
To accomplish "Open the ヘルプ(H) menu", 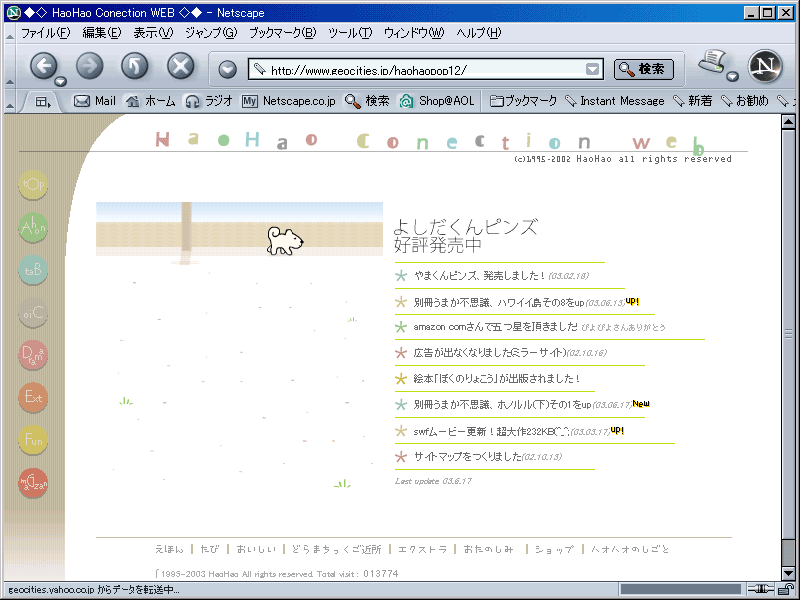I will pos(479,33).
